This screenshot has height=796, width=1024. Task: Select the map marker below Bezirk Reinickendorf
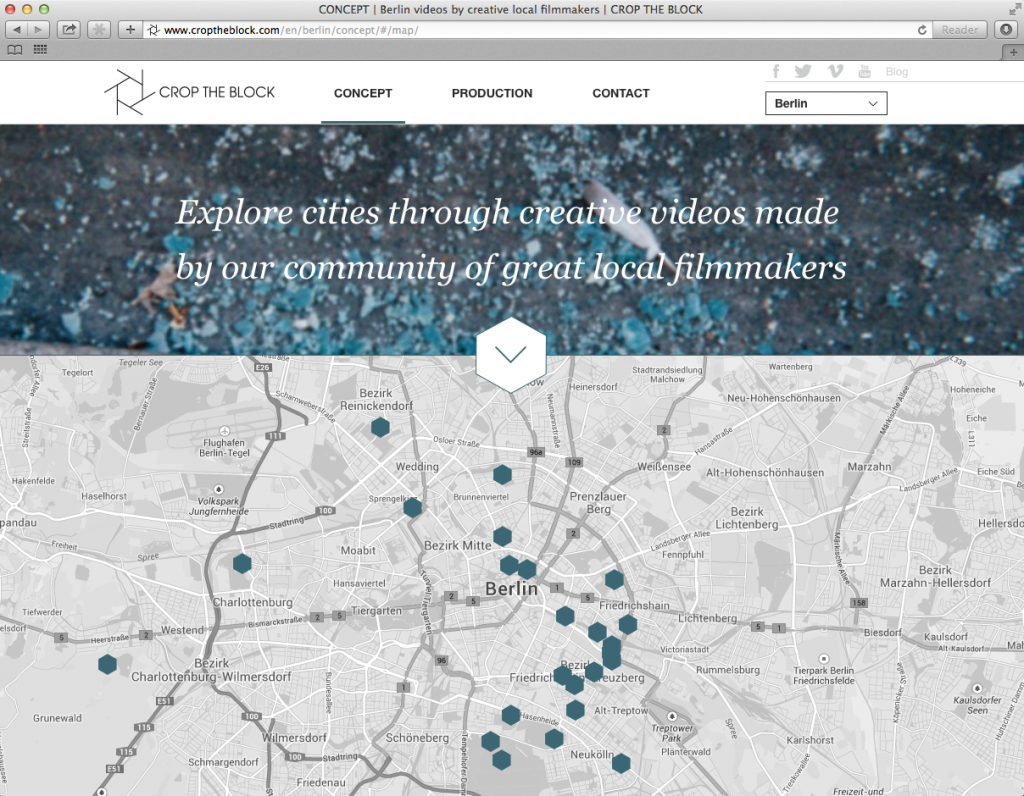coord(380,427)
